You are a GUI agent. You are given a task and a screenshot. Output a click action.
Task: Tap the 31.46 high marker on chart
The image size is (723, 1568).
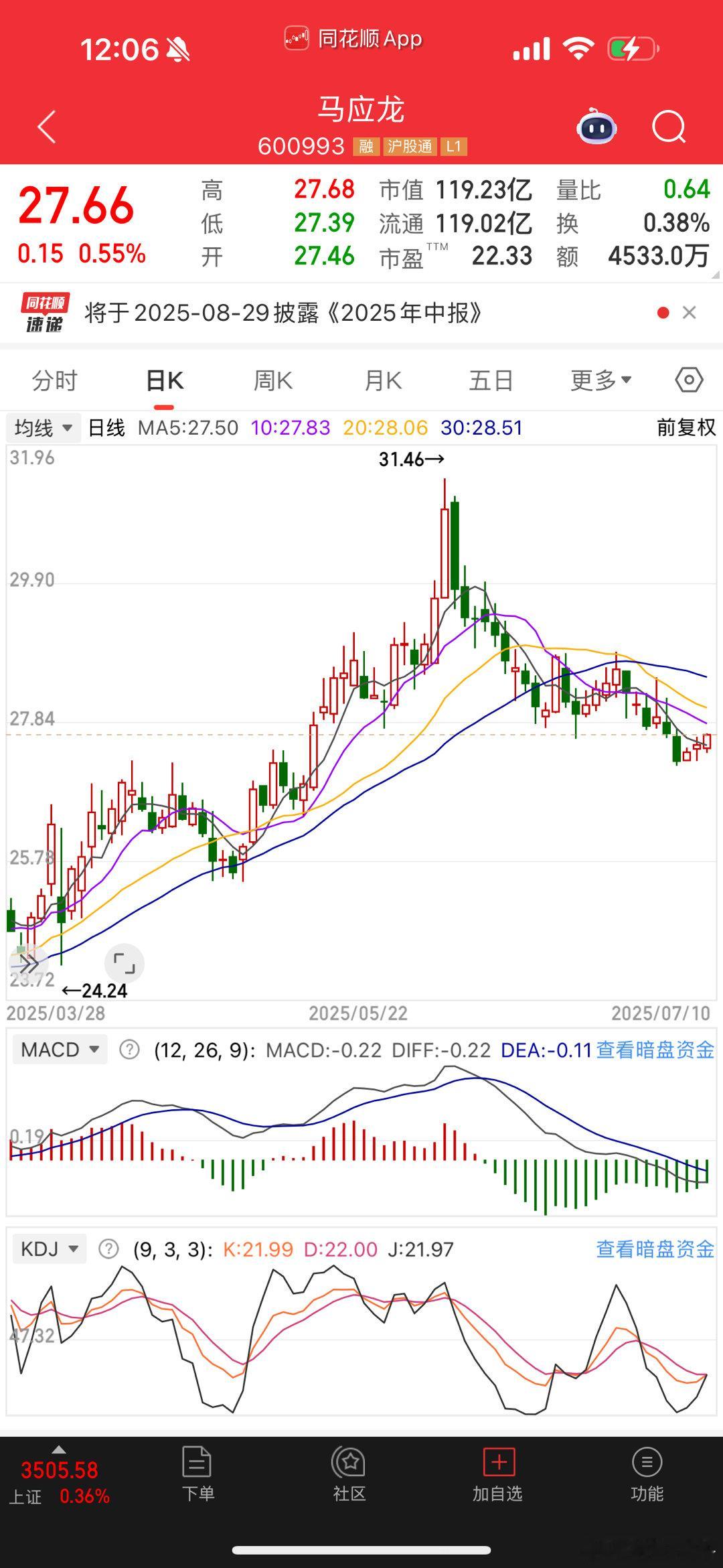pyautogui.click(x=411, y=459)
